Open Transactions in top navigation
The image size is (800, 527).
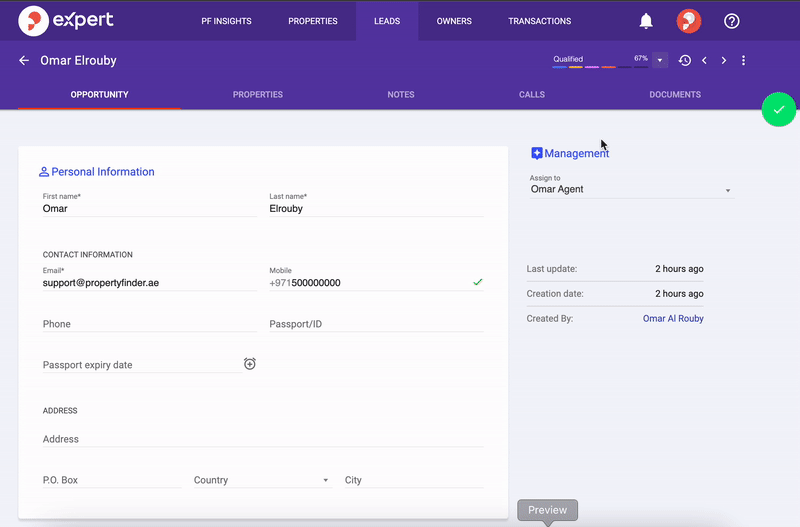540,21
